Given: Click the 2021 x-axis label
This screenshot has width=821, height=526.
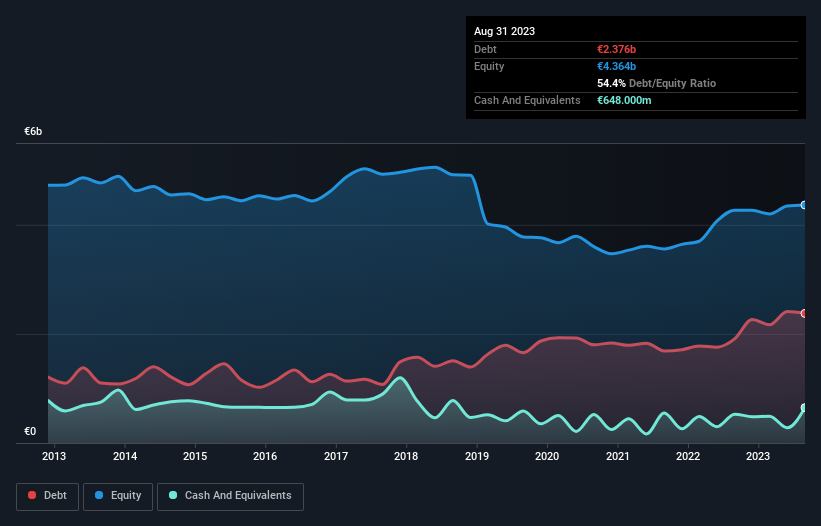Looking at the screenshot, I should coord(617,456).
